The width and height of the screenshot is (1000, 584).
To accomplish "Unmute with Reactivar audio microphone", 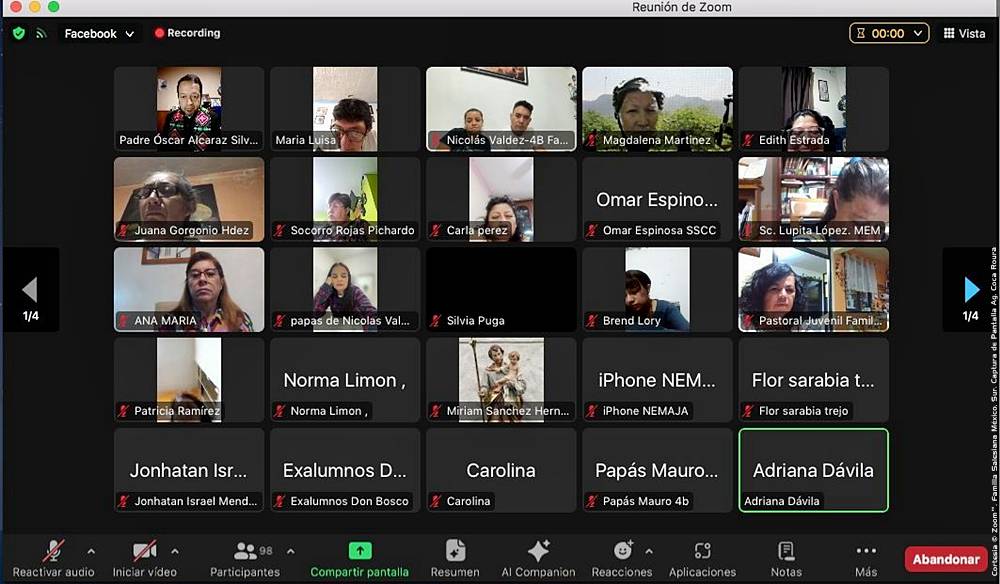I will 54,559.
